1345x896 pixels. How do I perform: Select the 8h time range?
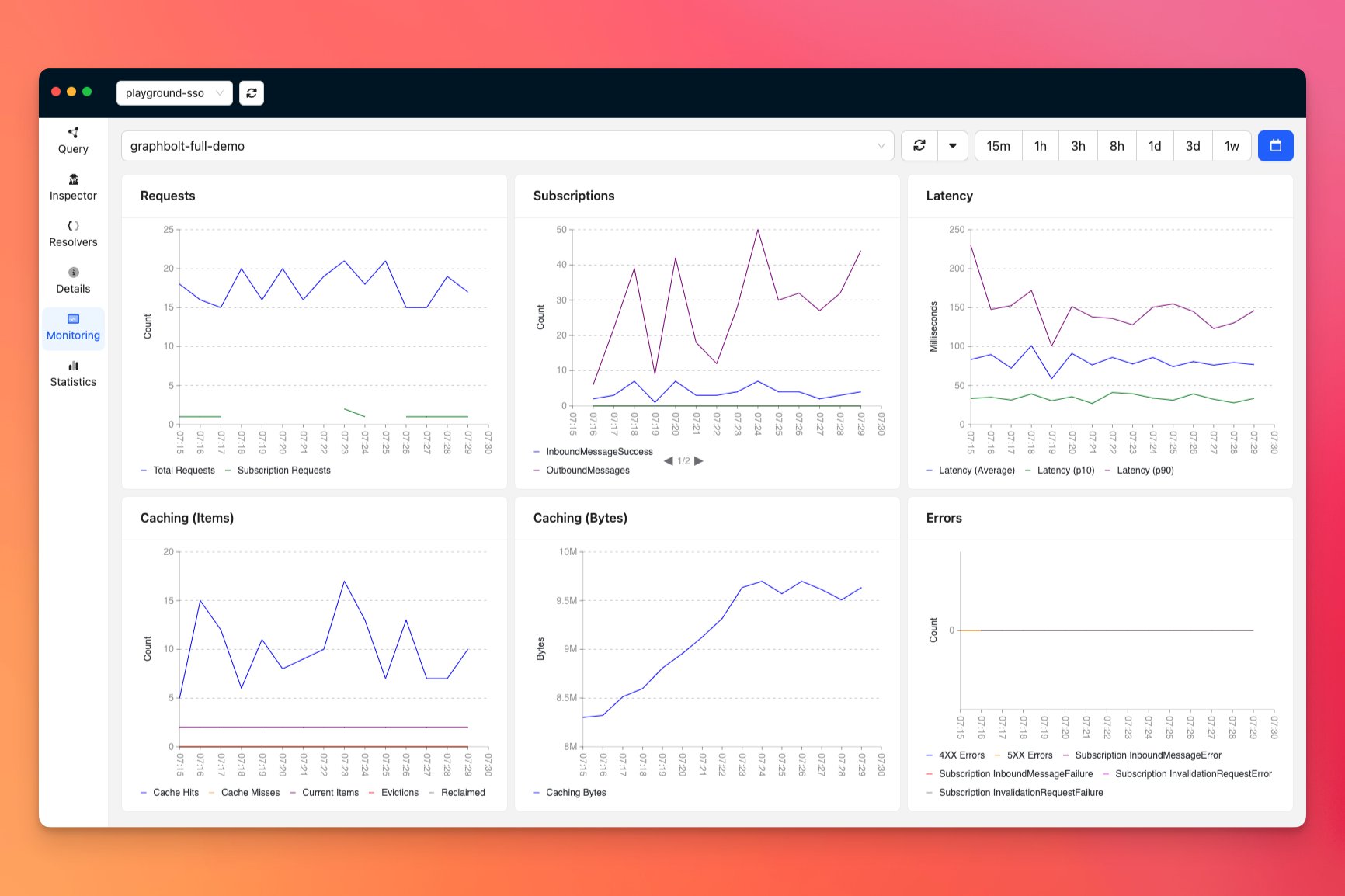(x=1117, y=146)
